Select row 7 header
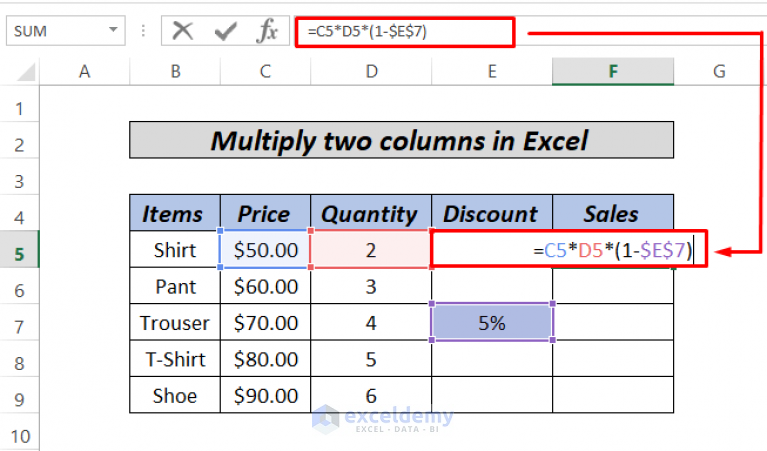This screenshot has height=451, width=767. (x=19, y=323)
